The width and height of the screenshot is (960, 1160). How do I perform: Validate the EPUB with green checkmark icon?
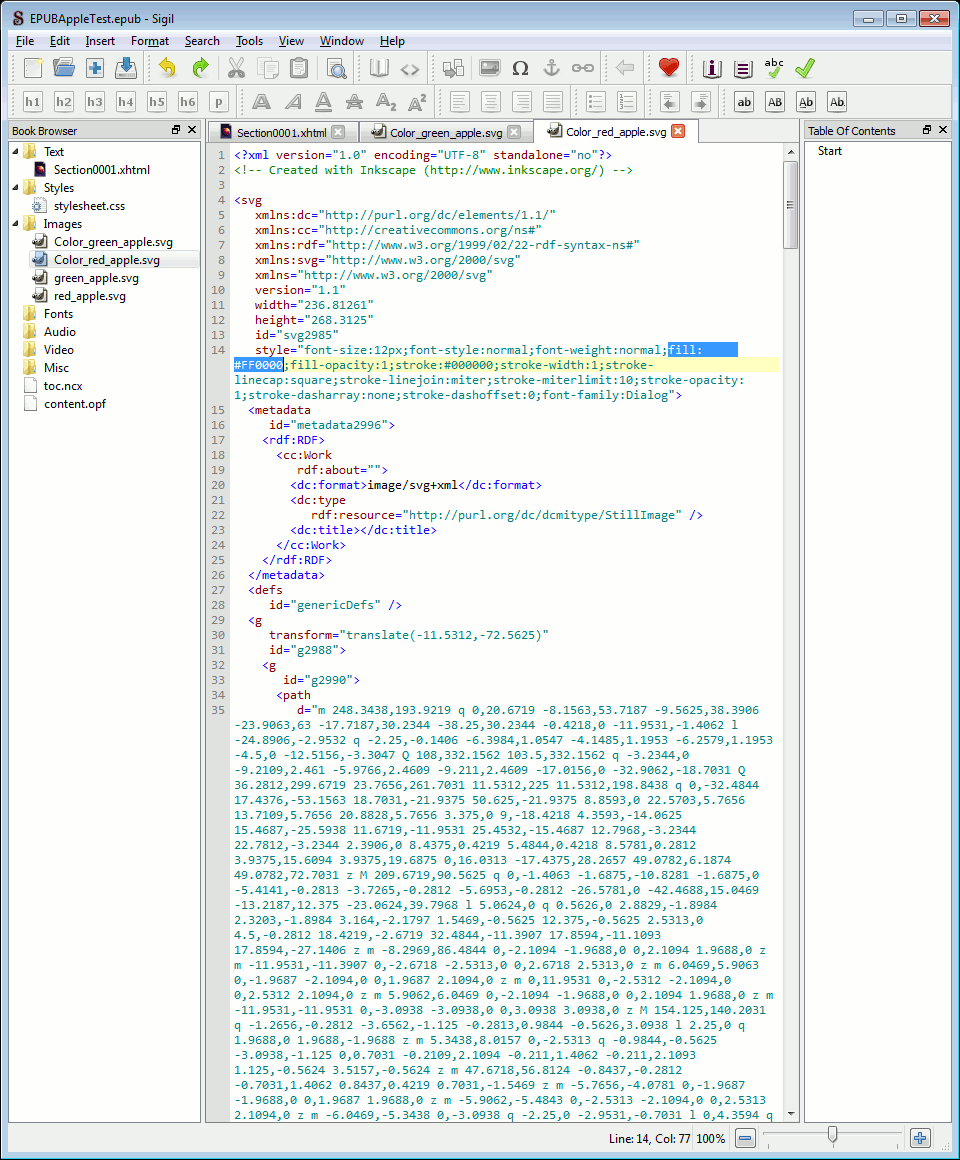coord(805,68)
